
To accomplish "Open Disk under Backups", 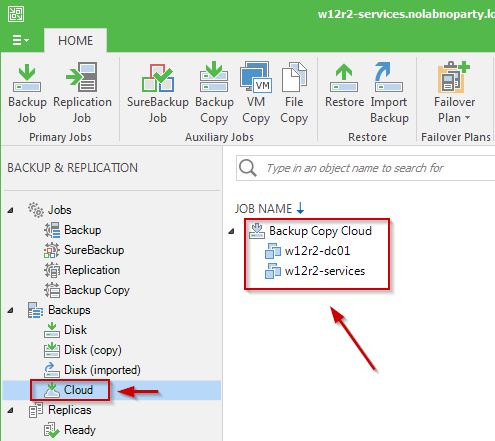I will click(x=75, y=330).
